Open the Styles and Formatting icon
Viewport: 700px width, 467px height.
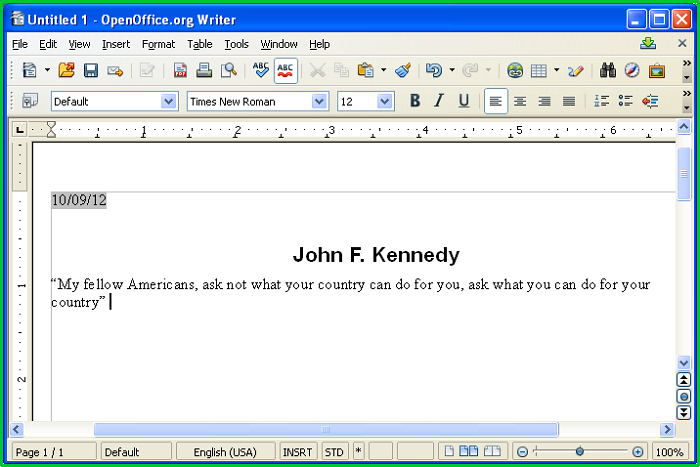29,101
